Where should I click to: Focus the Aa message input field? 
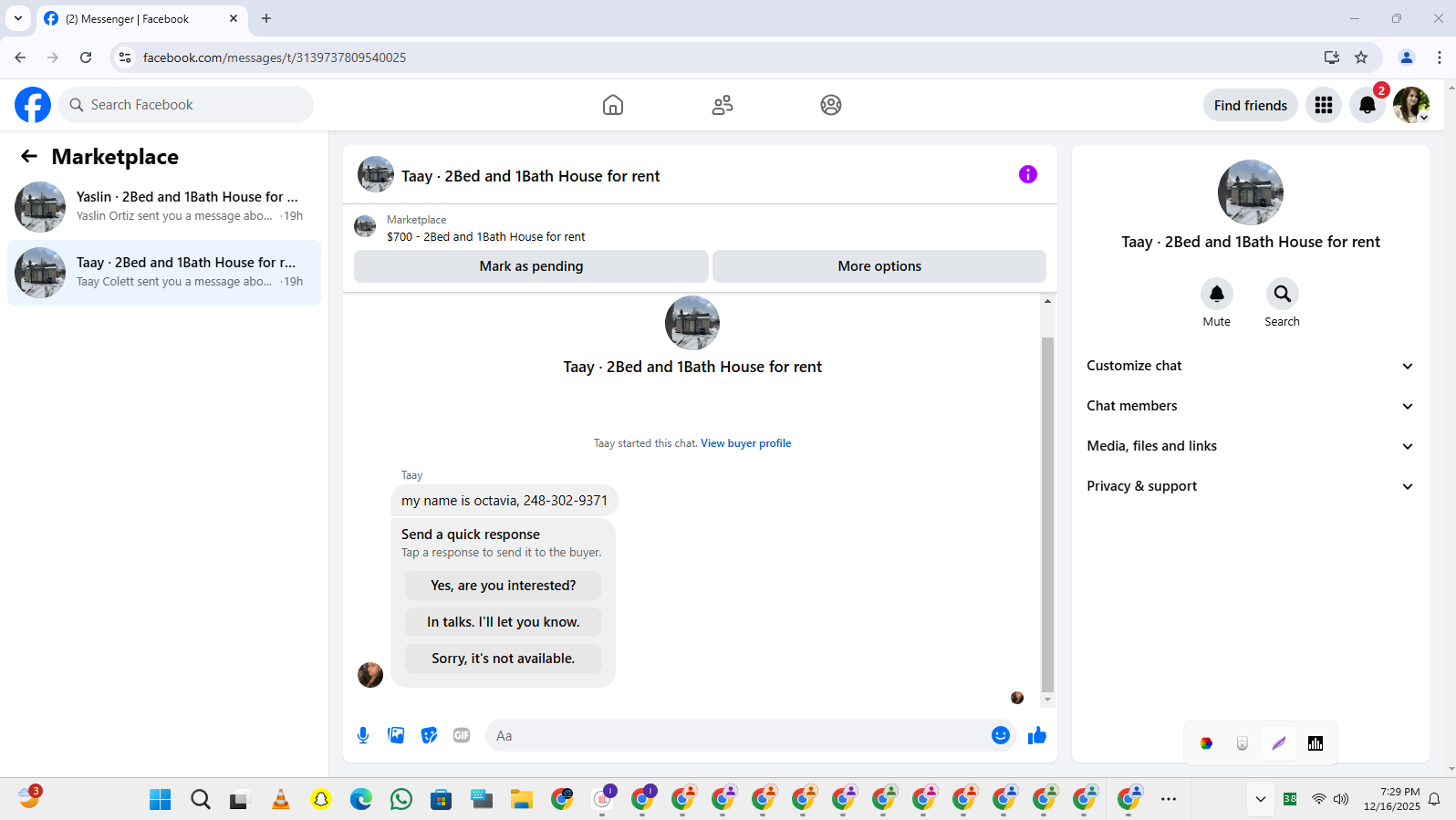coord(737,735)
